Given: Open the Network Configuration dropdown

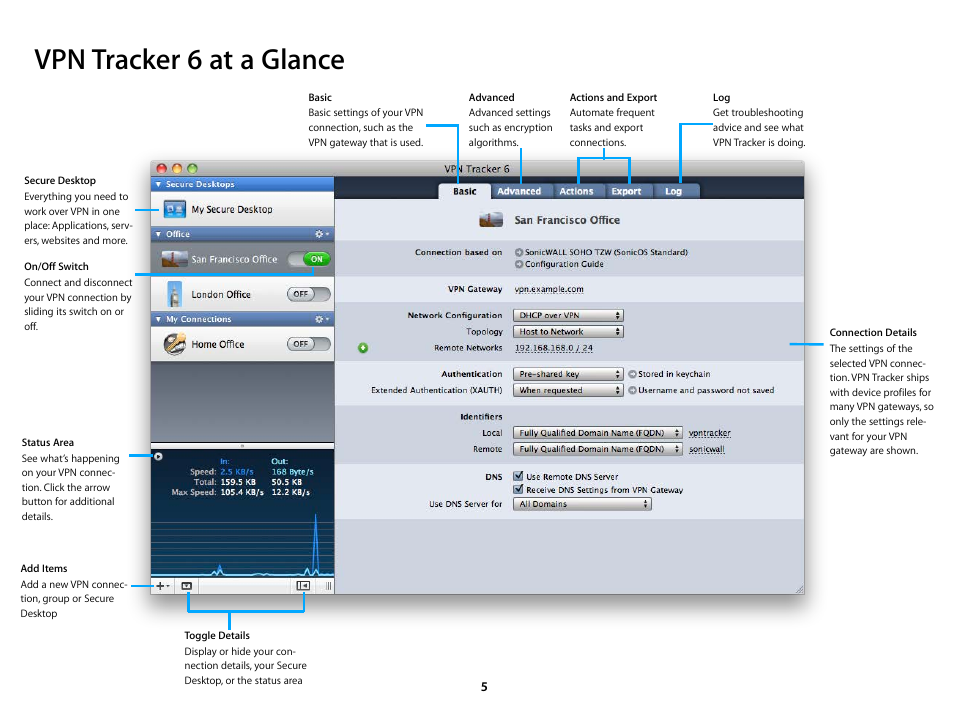Looking at the screenshot, I should point(568,316).
